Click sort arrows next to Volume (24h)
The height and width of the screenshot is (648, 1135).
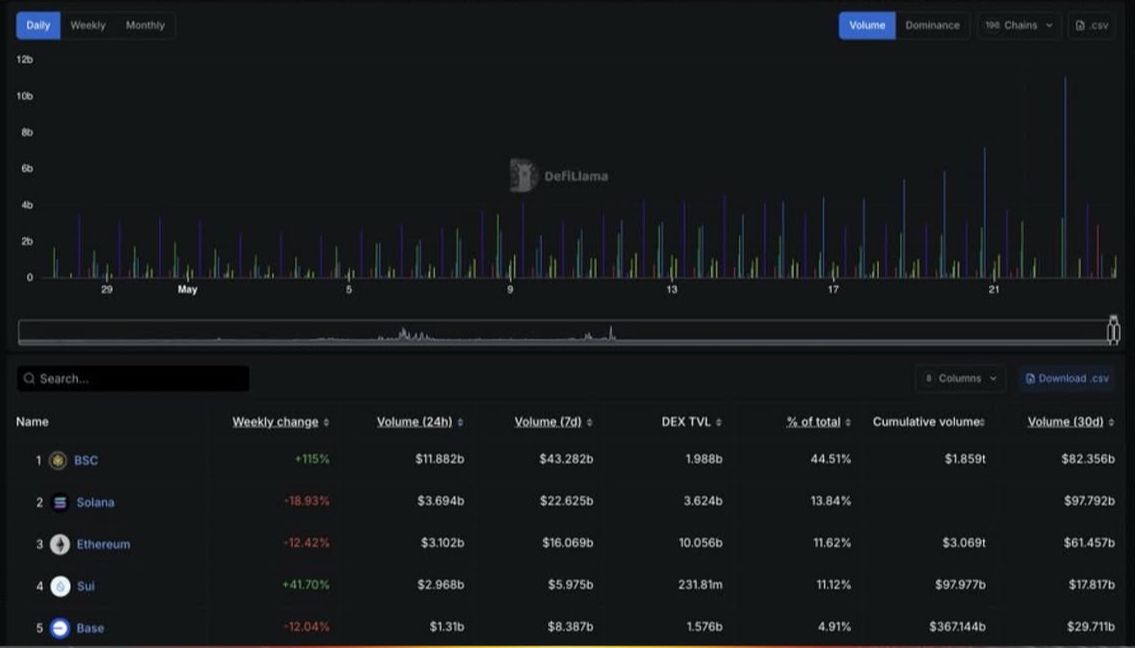(x=460, y=422)
